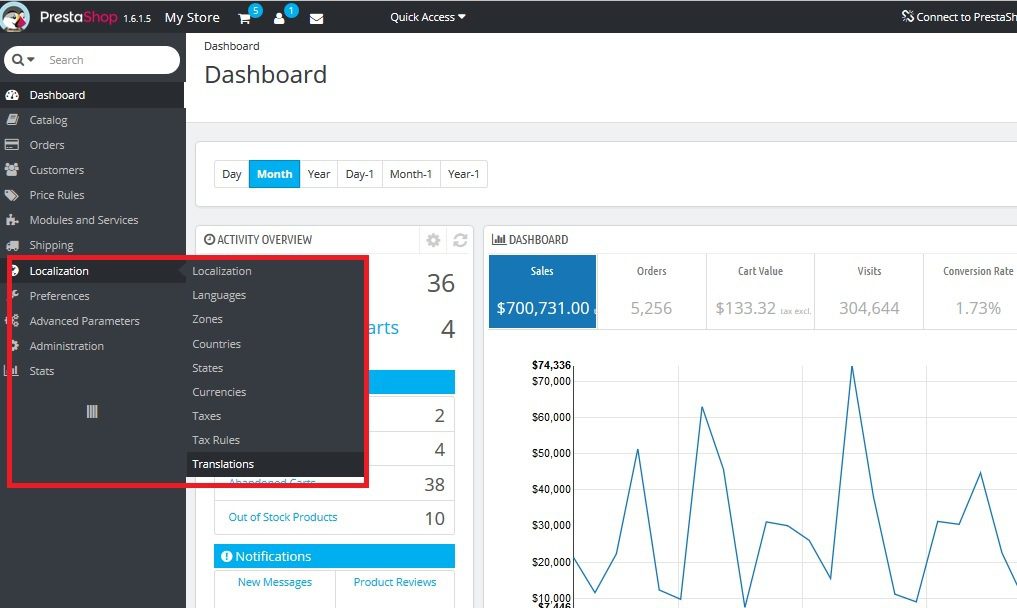Click the Price Rules tag icon in sidebar
This screenshot has height=608, width=1017.
[x=12, y=195]
